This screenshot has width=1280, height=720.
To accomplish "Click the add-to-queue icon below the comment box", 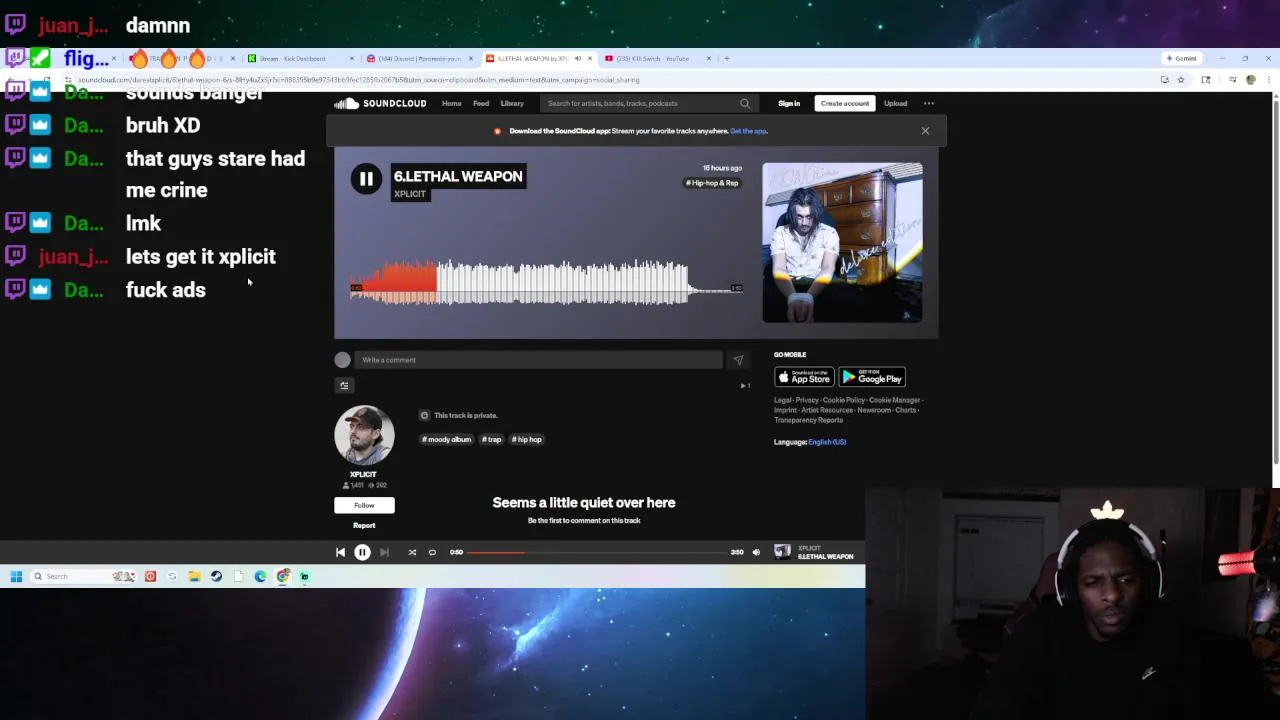I will [344, 385].
